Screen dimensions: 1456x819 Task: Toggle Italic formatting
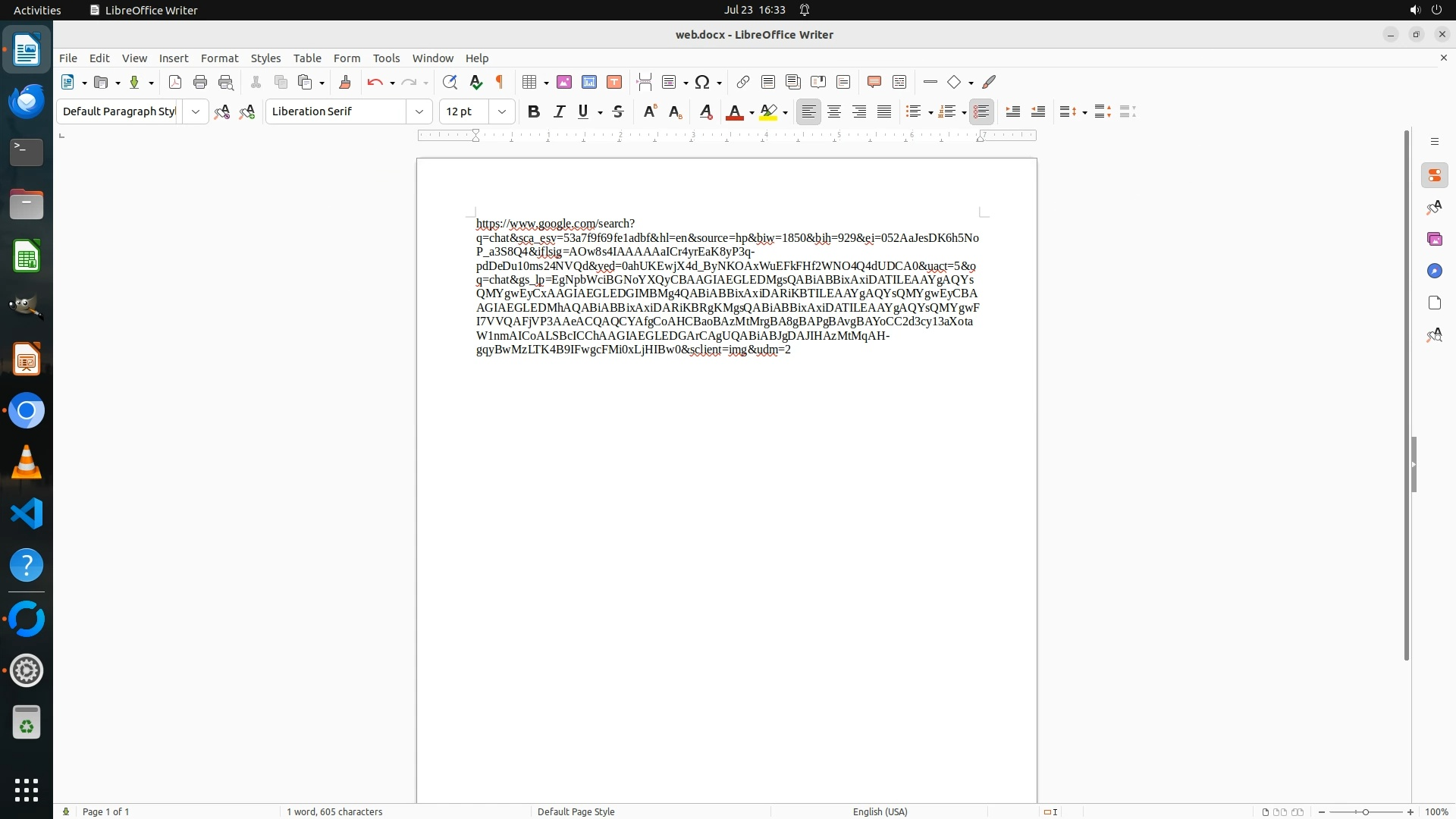point(559,111)
